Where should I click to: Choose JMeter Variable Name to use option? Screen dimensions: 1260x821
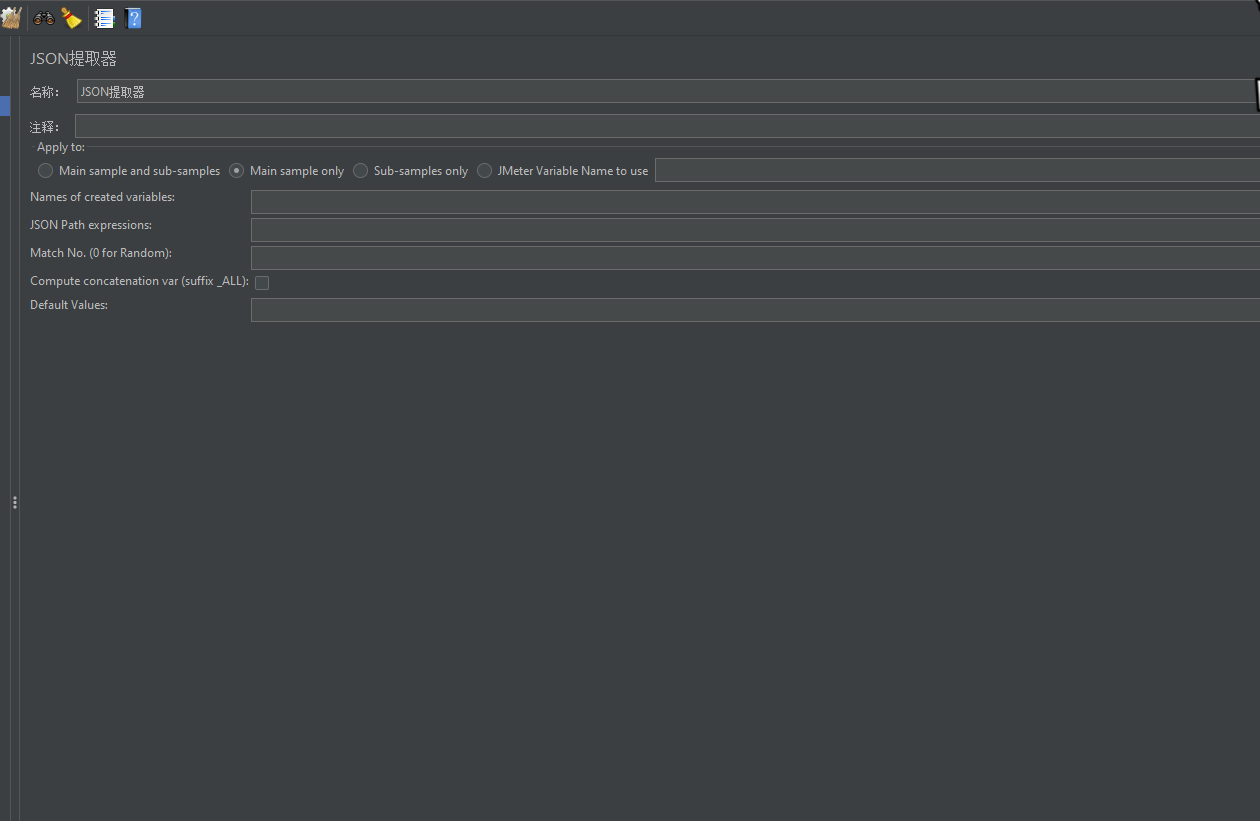pyautogui.click(x=484, y=170)
